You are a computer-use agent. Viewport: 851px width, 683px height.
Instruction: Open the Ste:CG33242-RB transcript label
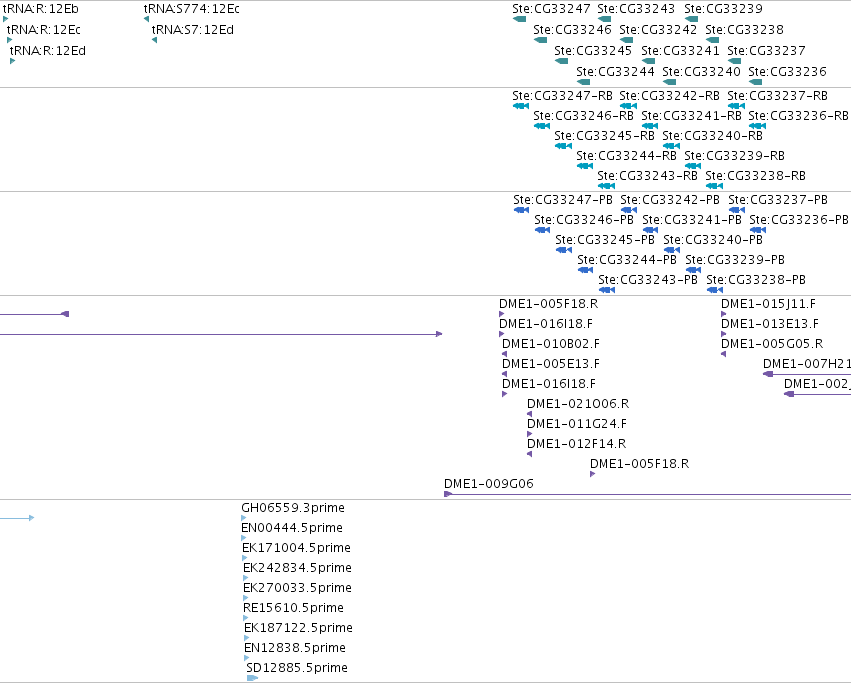click(669, 96)
